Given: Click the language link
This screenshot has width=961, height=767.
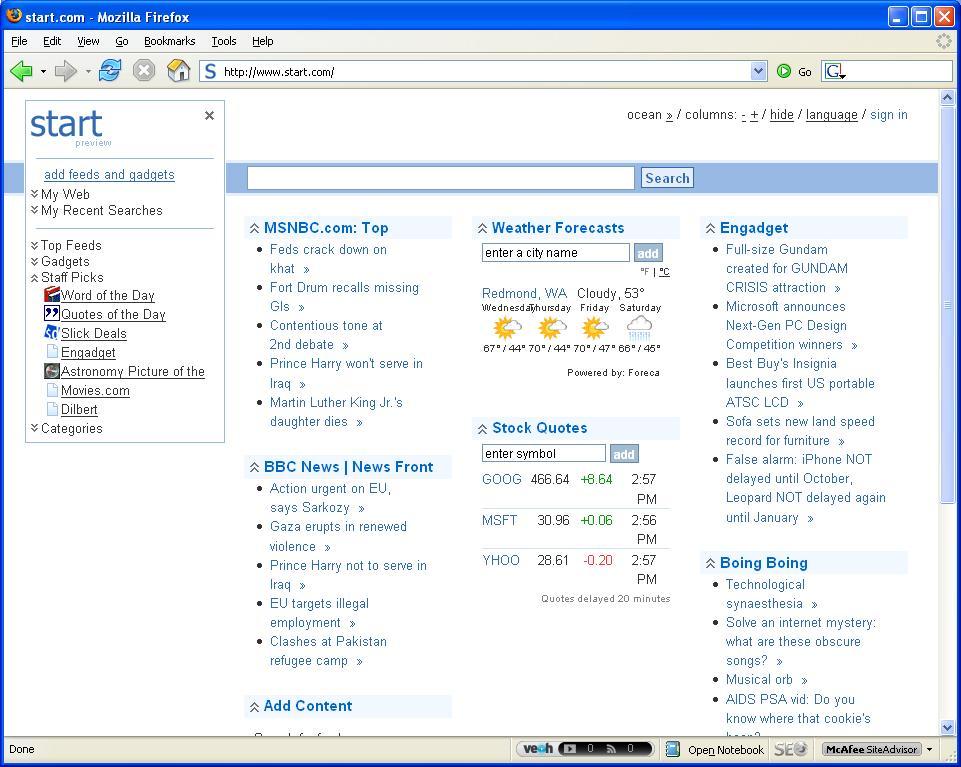Looking at the screenshot, I should tap(832, 115).
